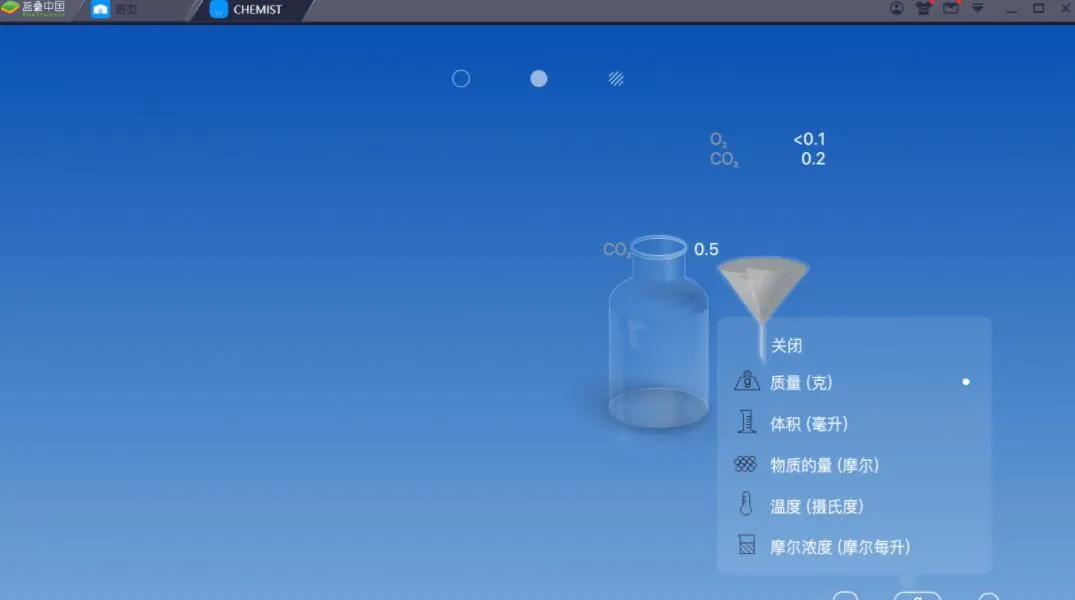Close the funnel menu via 关闭

786,345
